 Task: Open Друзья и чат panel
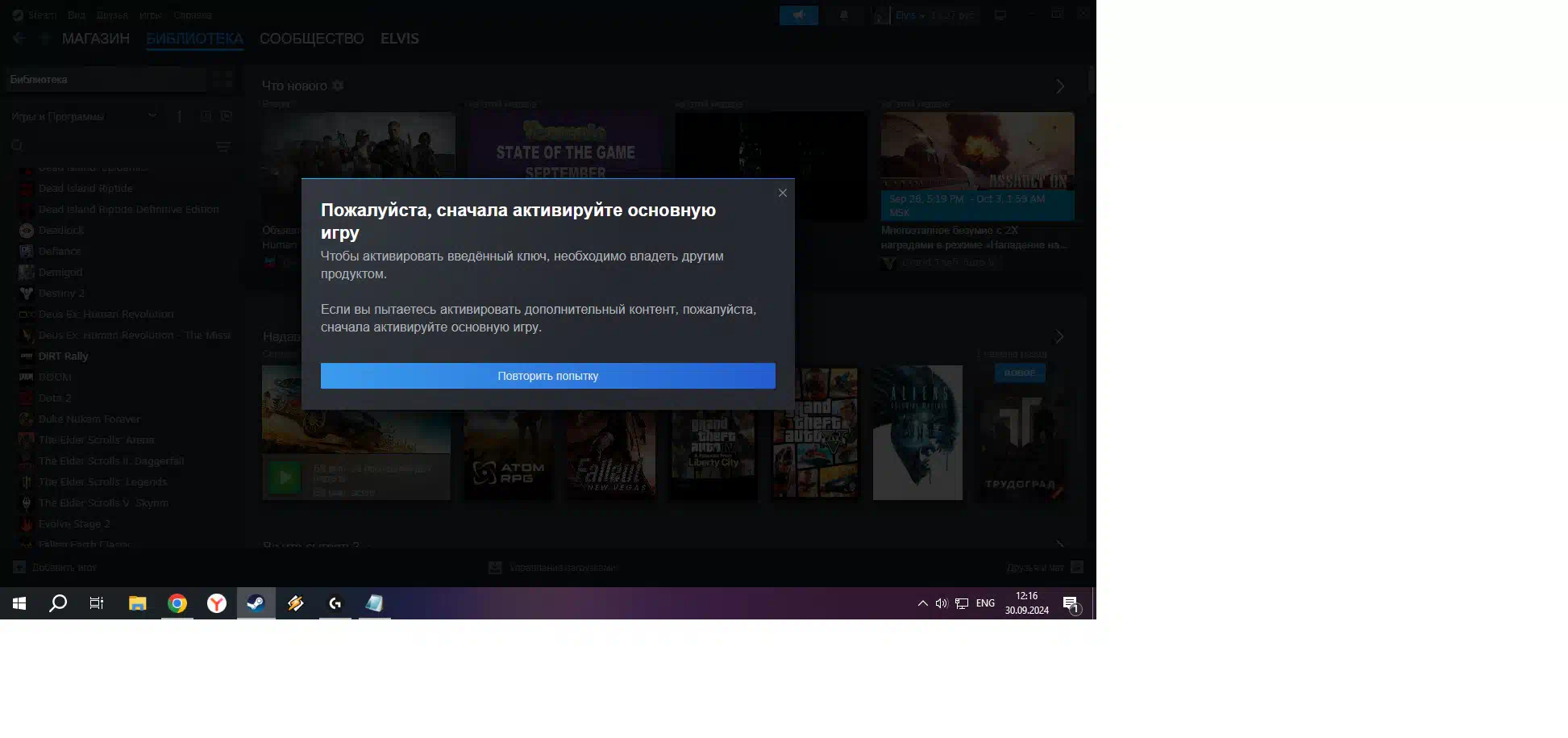pos(1045,568)
